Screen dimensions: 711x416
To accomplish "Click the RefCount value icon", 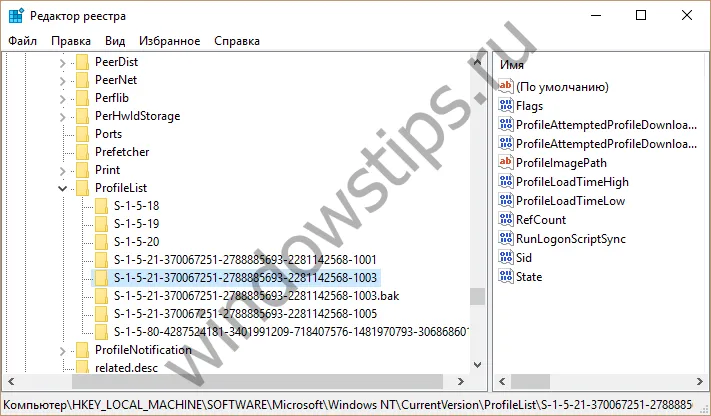I will [506, 220].
